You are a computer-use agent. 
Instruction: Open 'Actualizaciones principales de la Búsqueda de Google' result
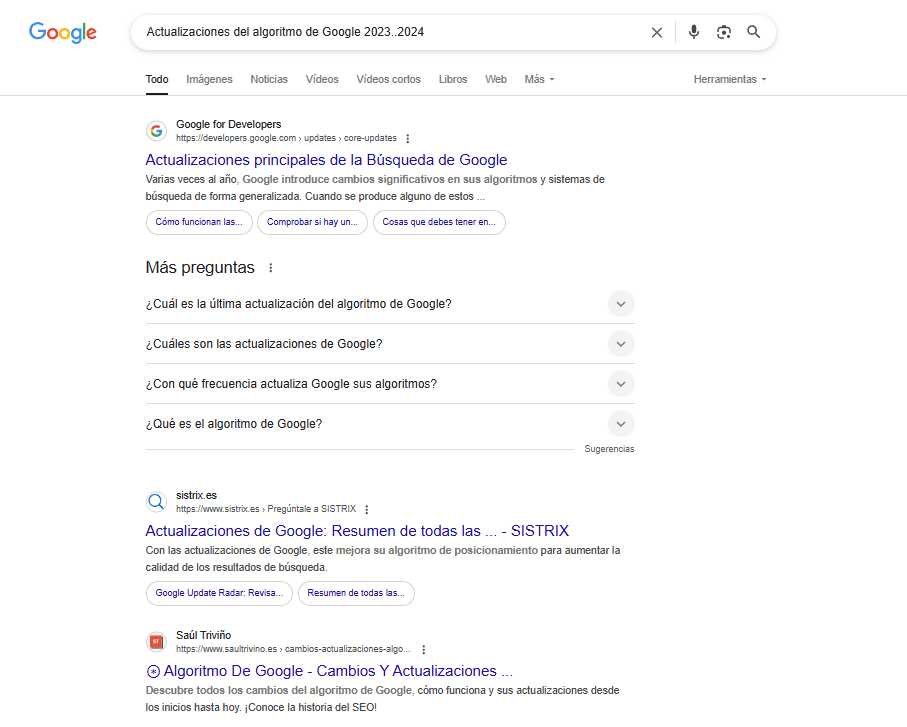326,160
